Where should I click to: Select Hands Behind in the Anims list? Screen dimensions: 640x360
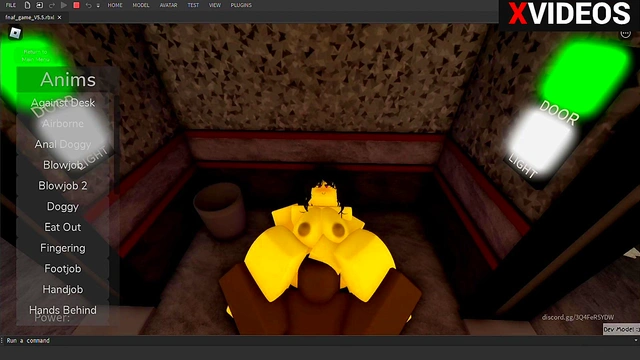click(63, 310)
